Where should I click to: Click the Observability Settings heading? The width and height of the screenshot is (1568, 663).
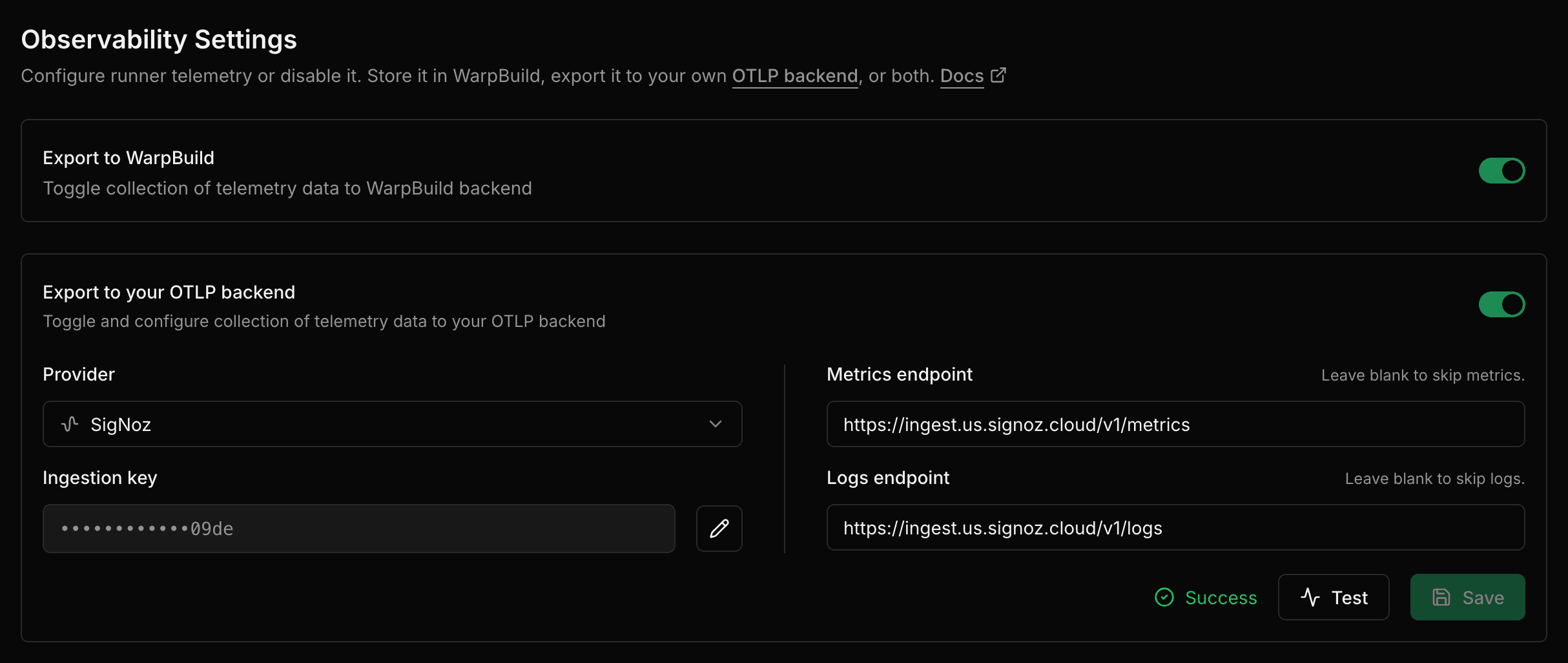coord(159,39)
